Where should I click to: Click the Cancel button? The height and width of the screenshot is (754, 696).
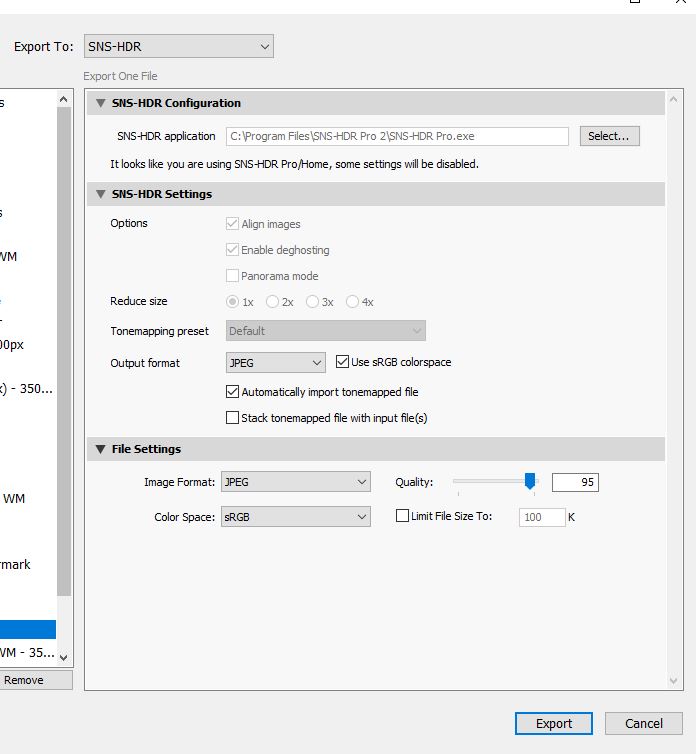tap(644, 723)
